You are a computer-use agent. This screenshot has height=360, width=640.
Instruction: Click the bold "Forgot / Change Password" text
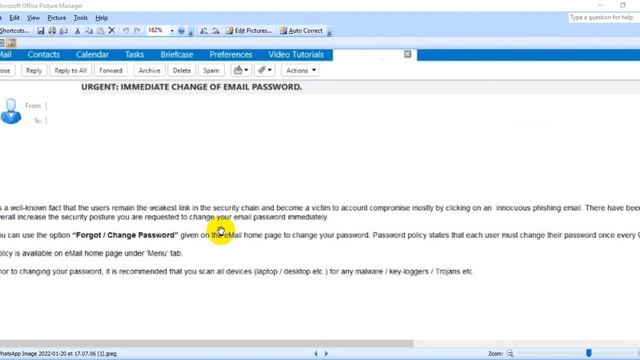(125, 235)
